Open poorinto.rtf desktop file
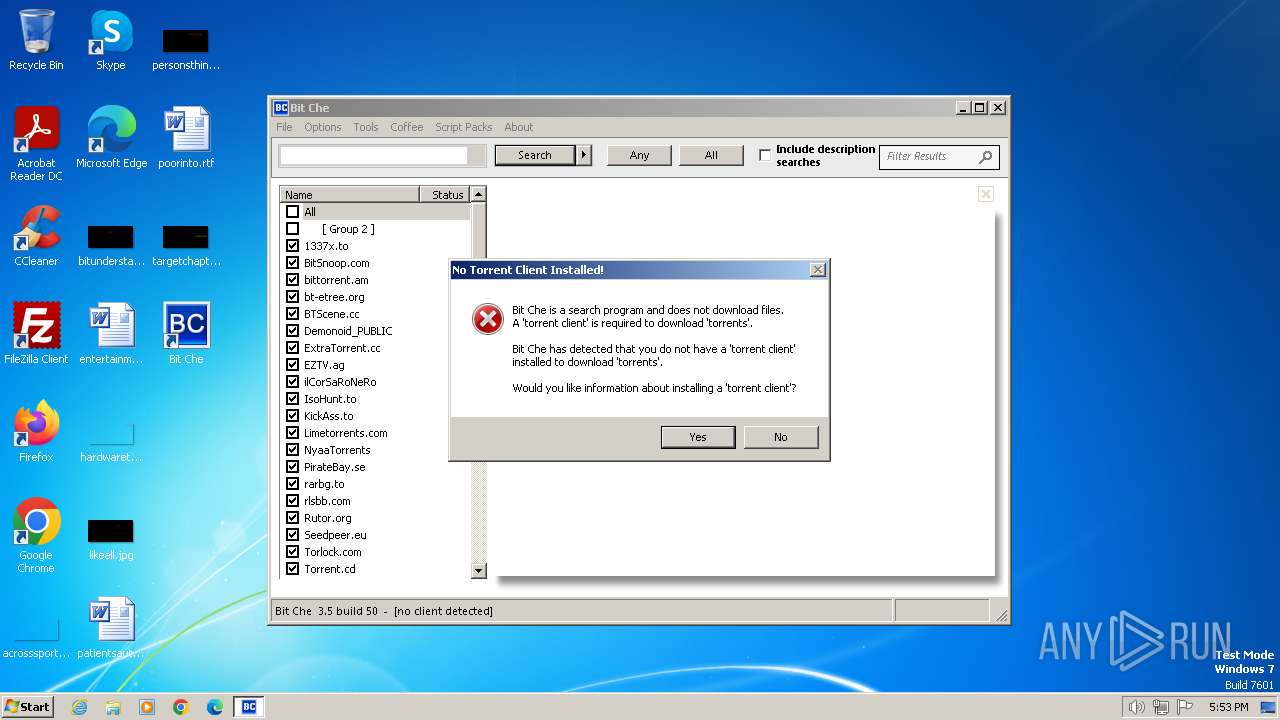1280x720 pixels. 186,137
